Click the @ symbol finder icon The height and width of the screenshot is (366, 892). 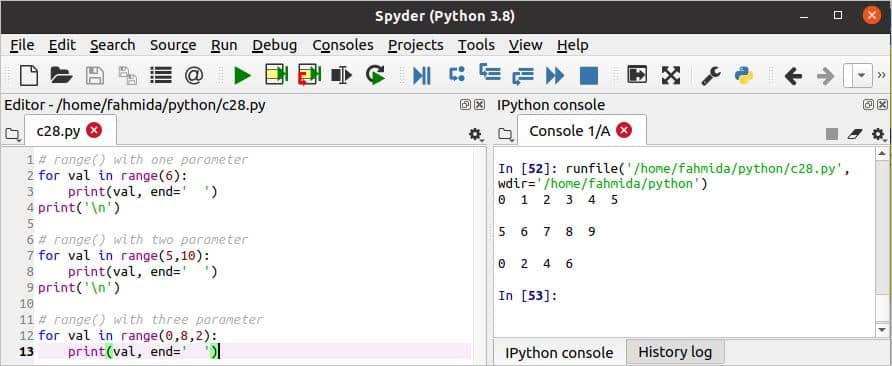tap(194, 75)
